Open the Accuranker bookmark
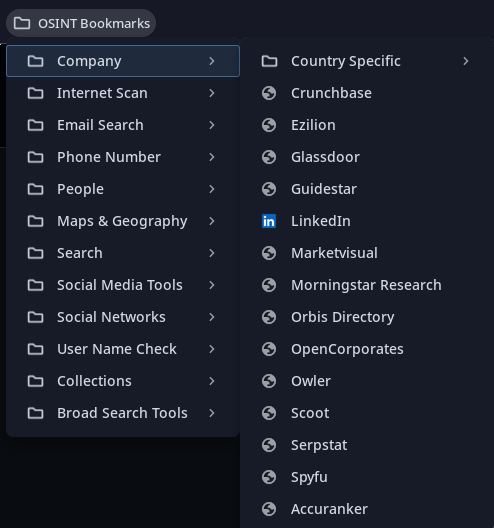The height and width of the screenshot is (528, 494). 367,509
